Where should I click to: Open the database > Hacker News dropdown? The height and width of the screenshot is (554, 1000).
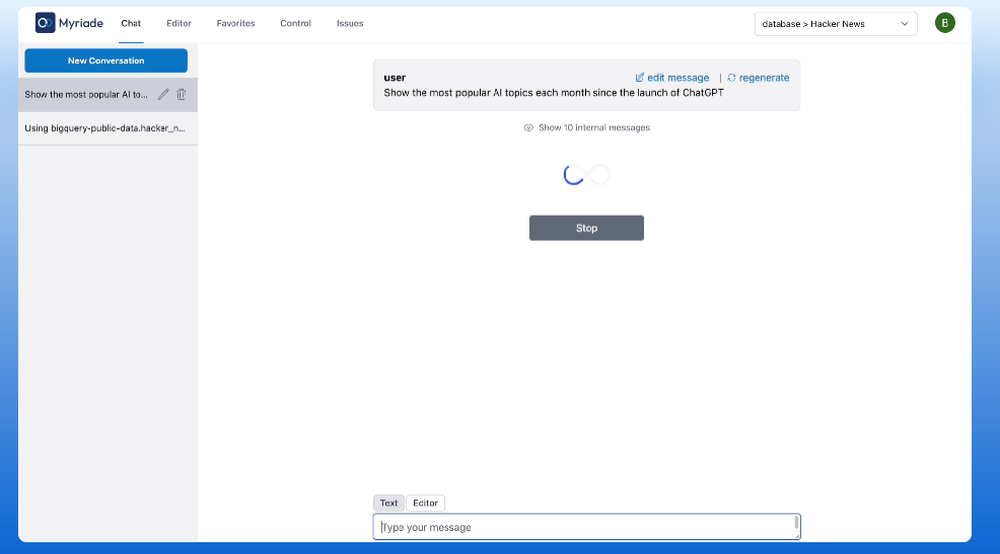pyautogui.click(x=835, y=24)
